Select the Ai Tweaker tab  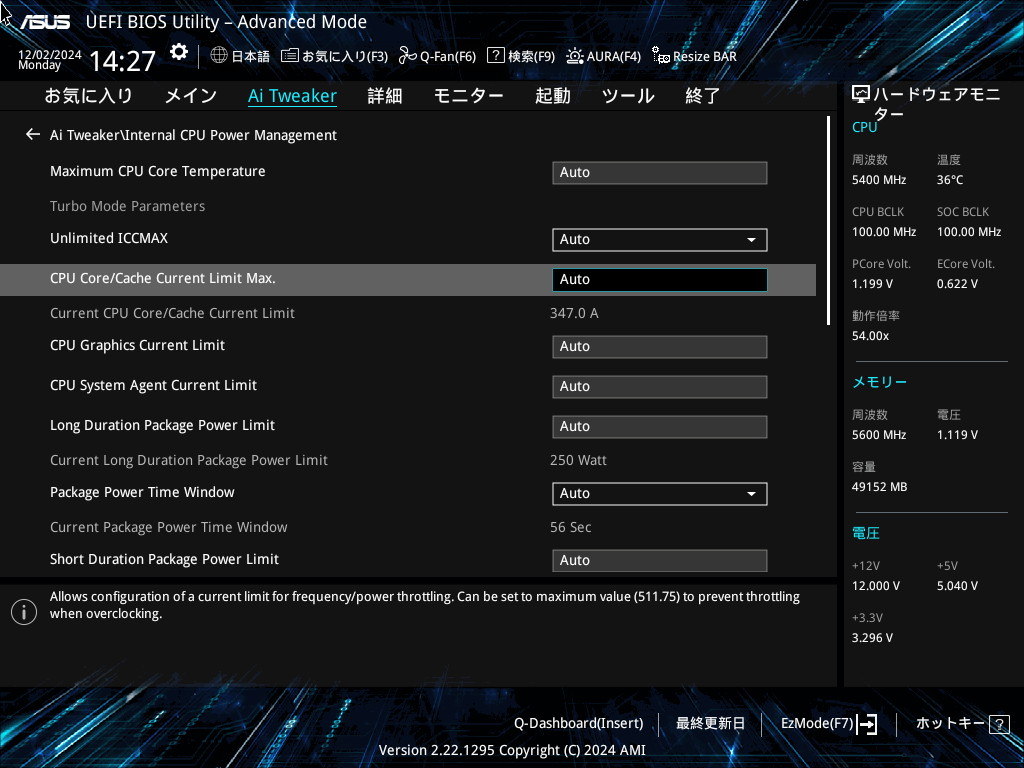click(x=293, y=96)
